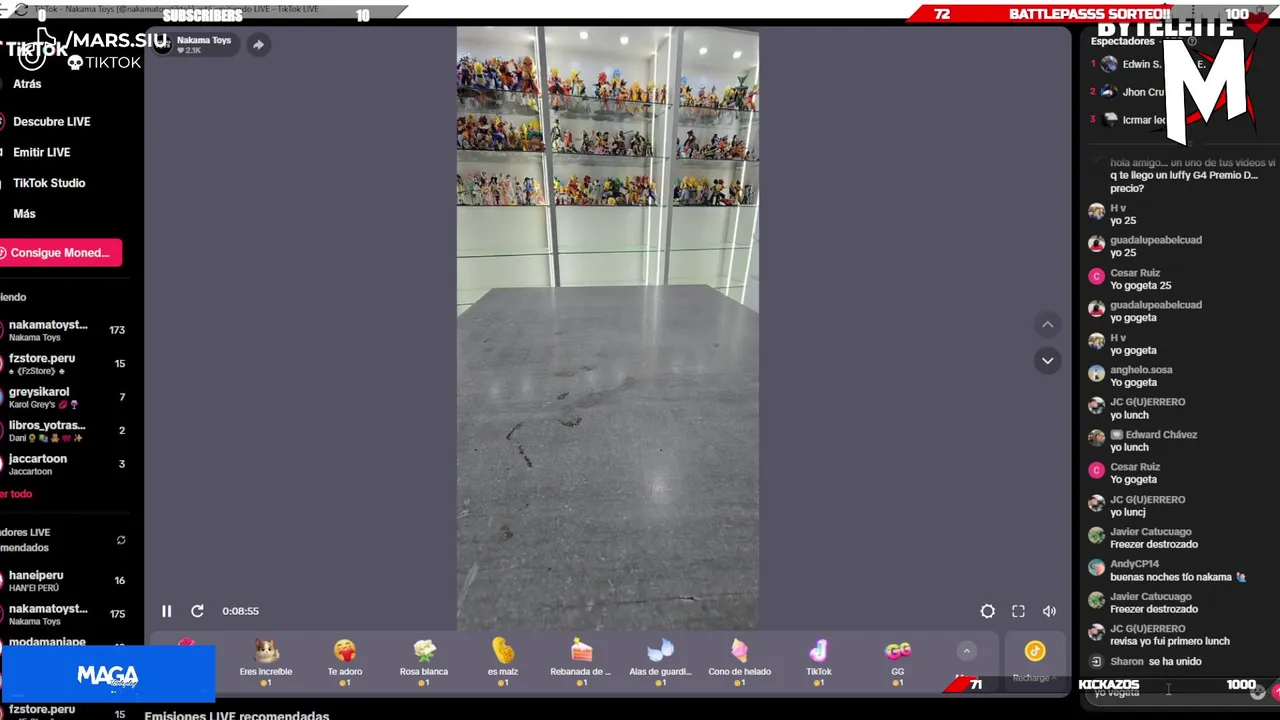The width and height of the screenshot is (1280, 720).
Task: Click Edward Chávez username in chat
Action: tap(1160, 435)
